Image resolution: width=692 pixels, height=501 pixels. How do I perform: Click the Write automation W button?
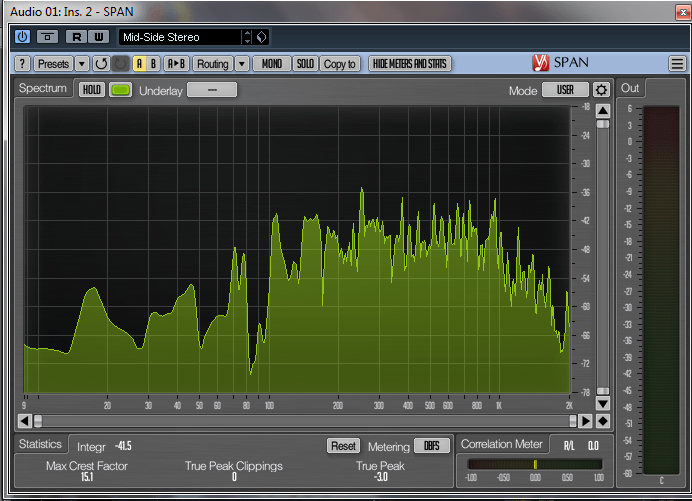point(99,37)
